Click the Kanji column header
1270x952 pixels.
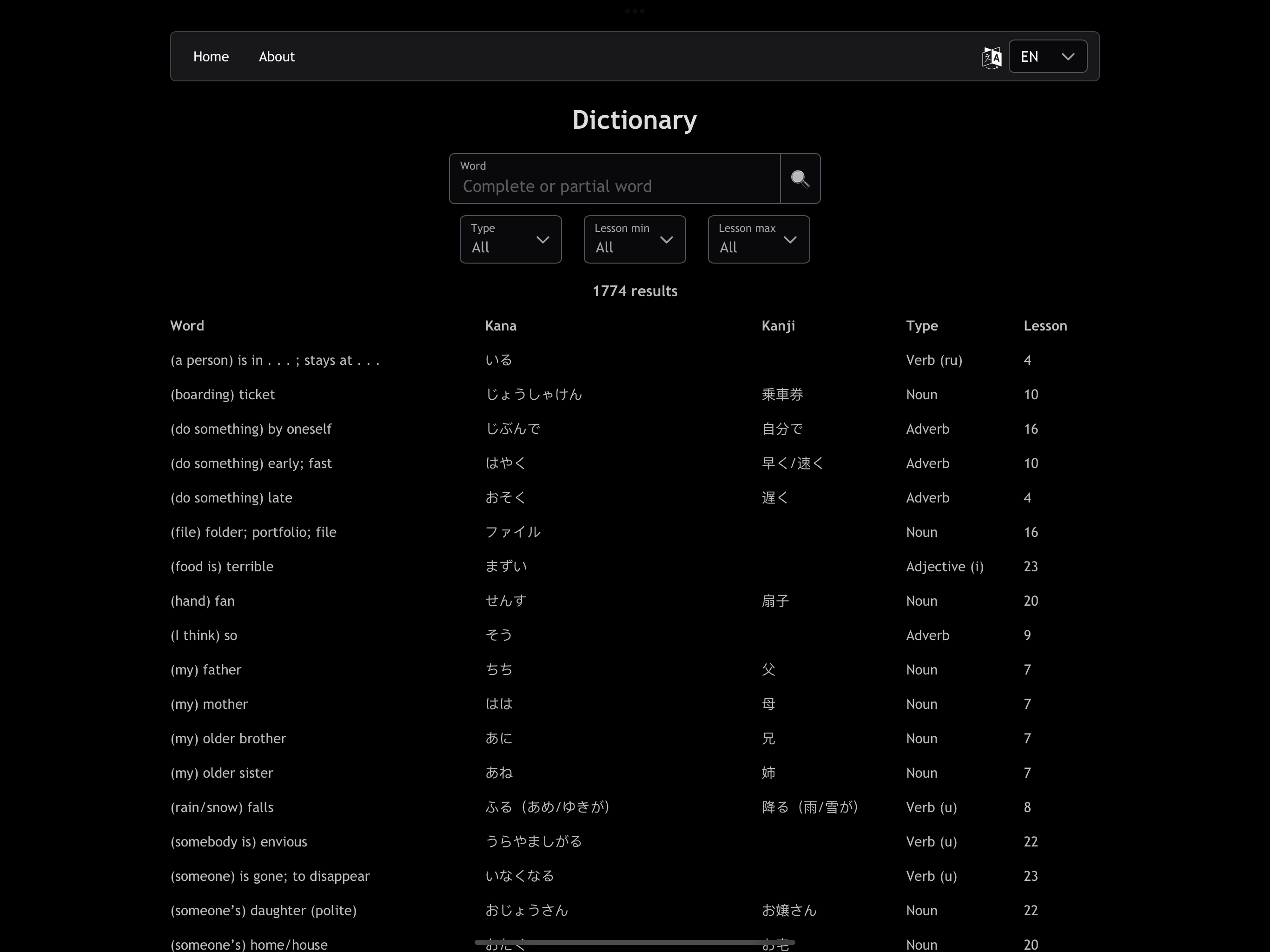(x=777, y=325)
